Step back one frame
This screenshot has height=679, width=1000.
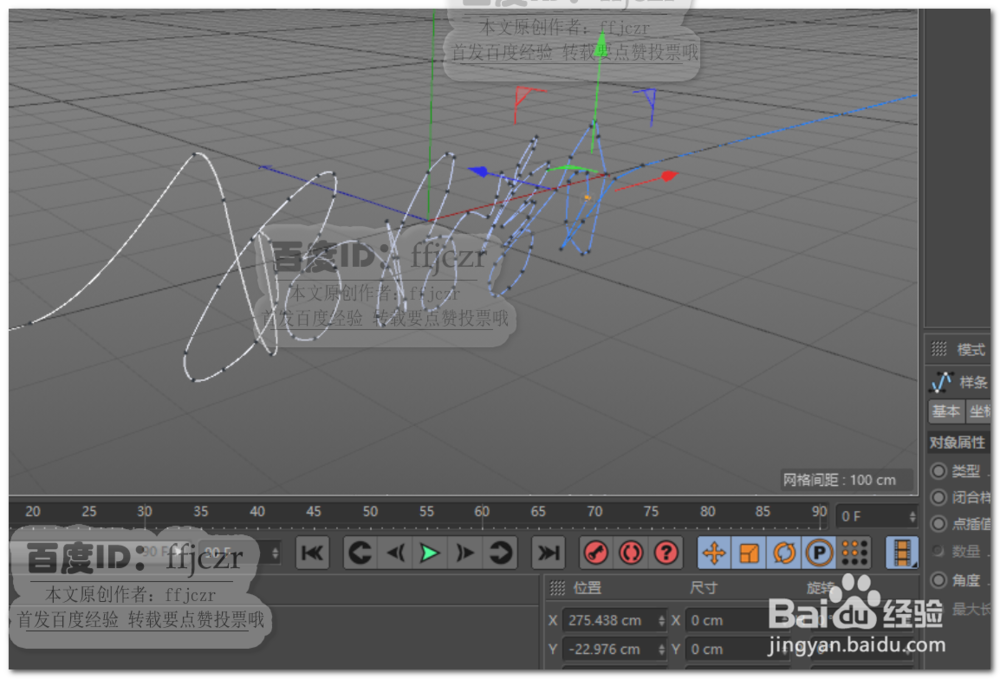[395, 553]
